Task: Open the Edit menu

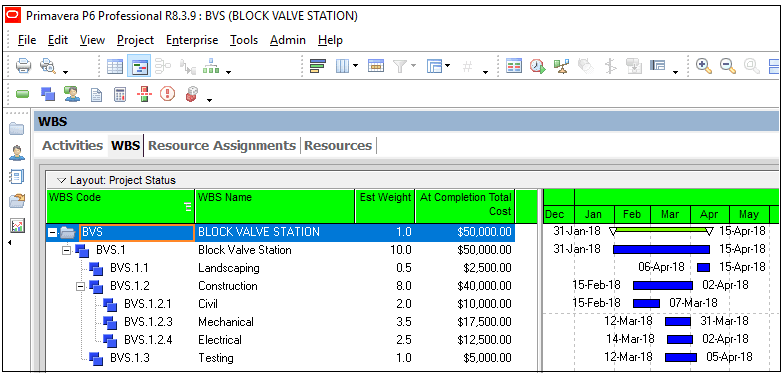Action: point(58,40)
